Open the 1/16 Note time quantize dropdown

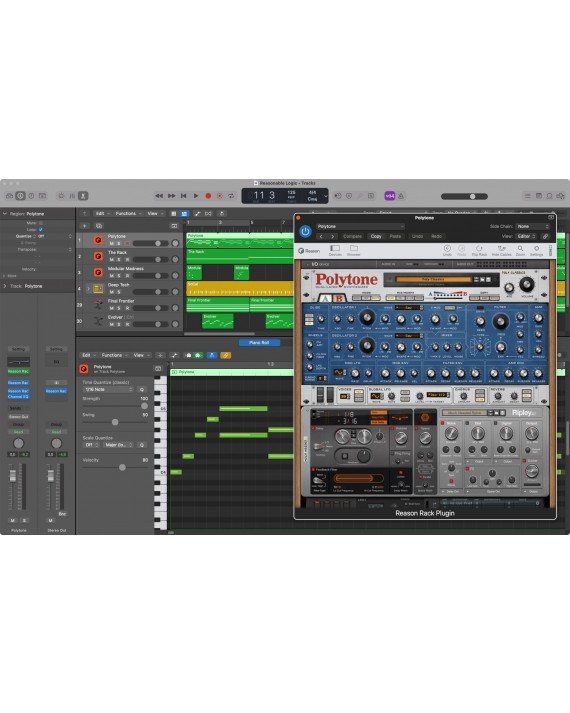(108, 390)
